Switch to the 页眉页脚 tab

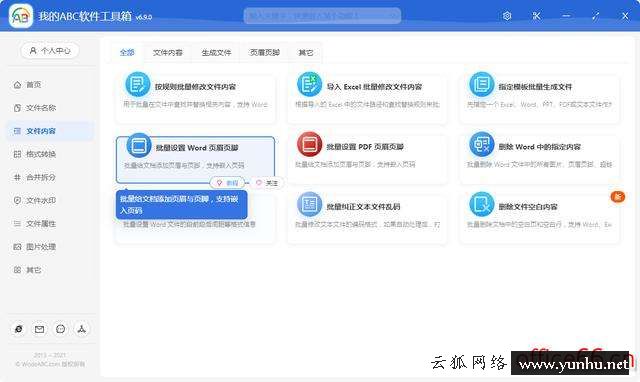pyautogui.click(x=264, y=53)
